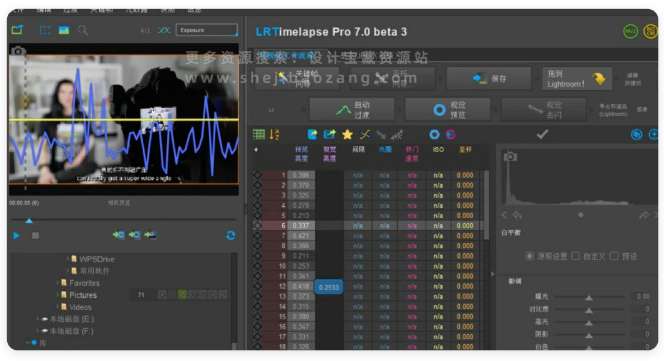
Task: Expand the local disk (F:) tree node
Action: [37, 331]
